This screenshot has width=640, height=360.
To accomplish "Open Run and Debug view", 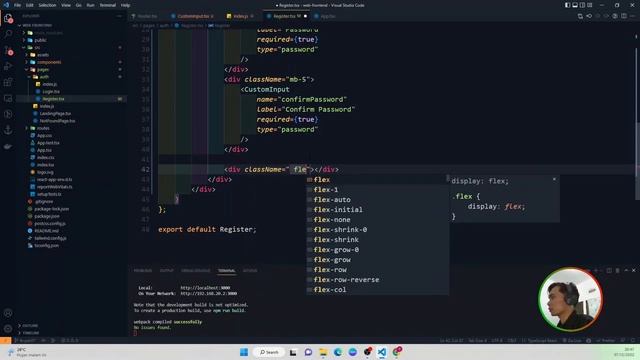I will tap(8, 66).
